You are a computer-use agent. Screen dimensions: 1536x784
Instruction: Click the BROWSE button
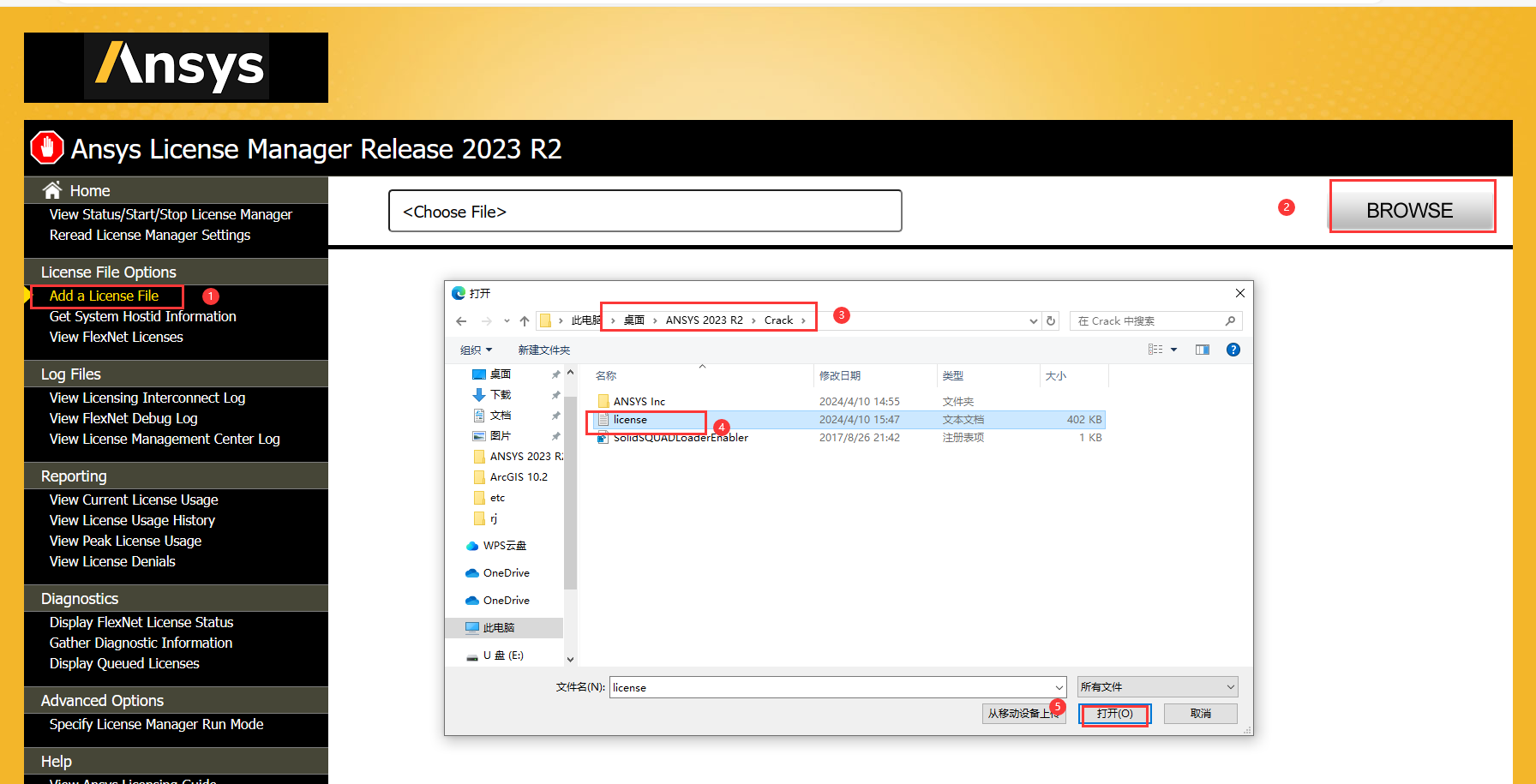pos(1411,208)
